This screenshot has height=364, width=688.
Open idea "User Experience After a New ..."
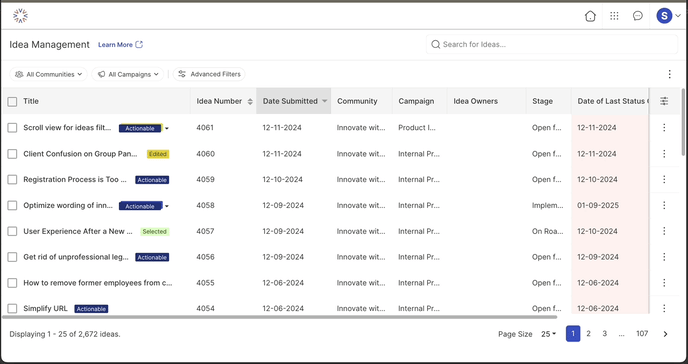pyautogui.click(x=78, y=231)
